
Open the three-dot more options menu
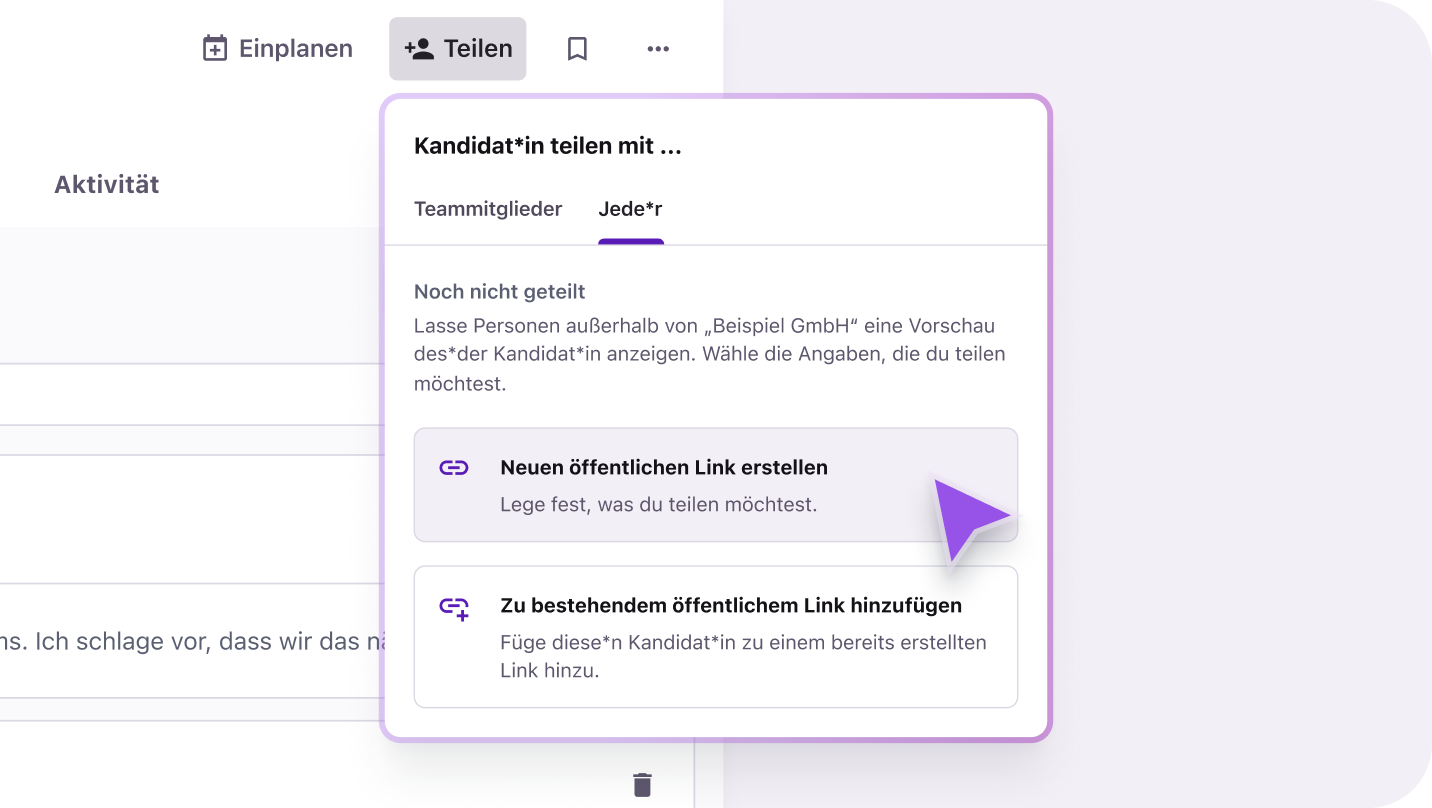657,49
